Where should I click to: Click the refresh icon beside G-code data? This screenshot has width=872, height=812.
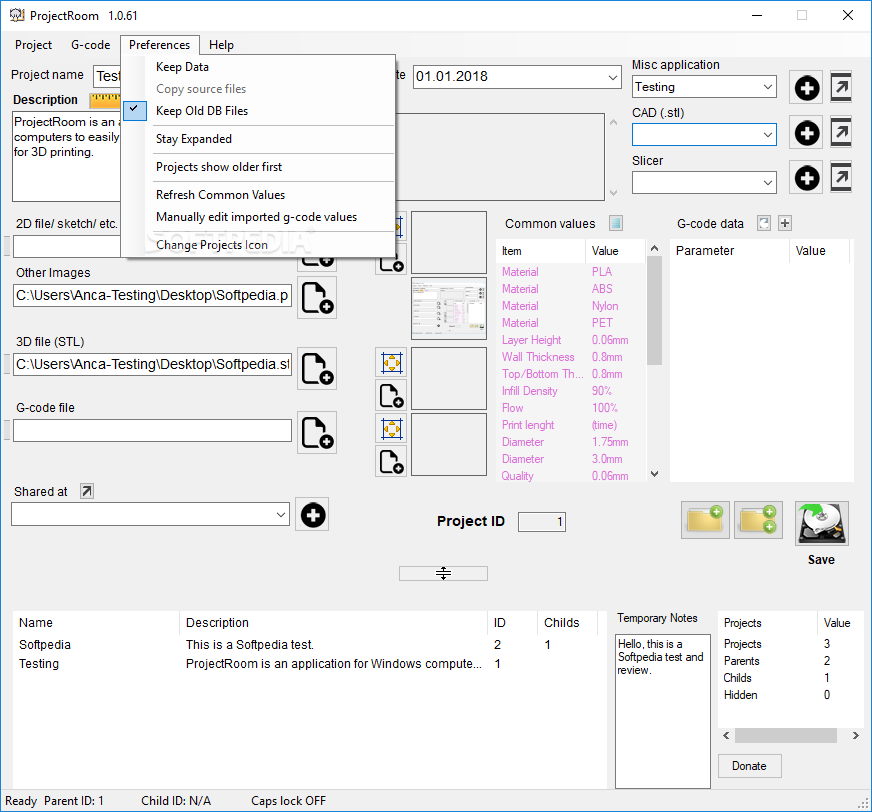[x=764, y=223]
